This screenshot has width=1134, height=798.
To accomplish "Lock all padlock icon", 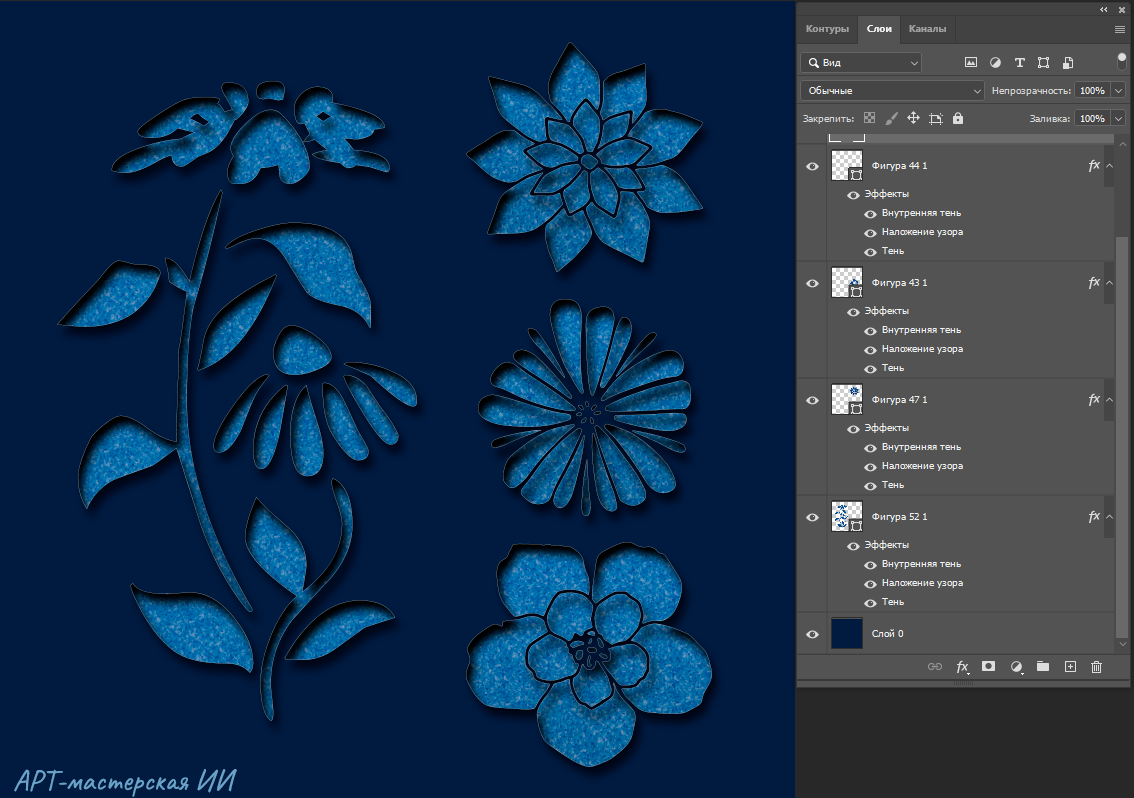I will [x=958, y=118].
